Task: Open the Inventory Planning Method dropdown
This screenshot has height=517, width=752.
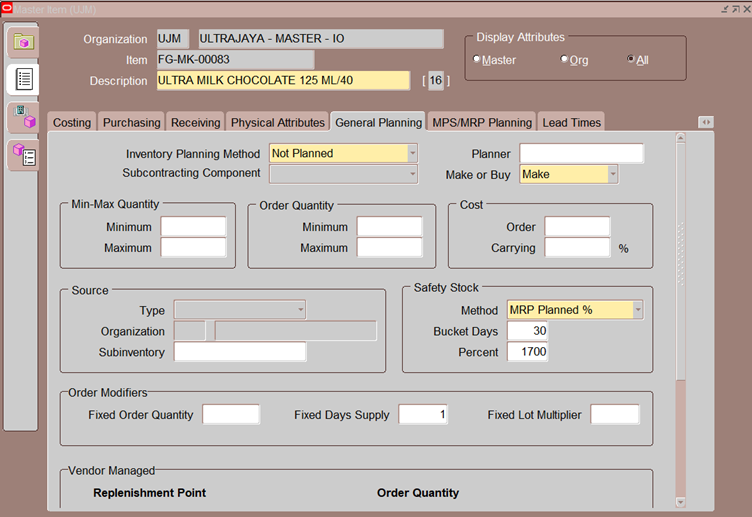Action: tap(412, 153)
